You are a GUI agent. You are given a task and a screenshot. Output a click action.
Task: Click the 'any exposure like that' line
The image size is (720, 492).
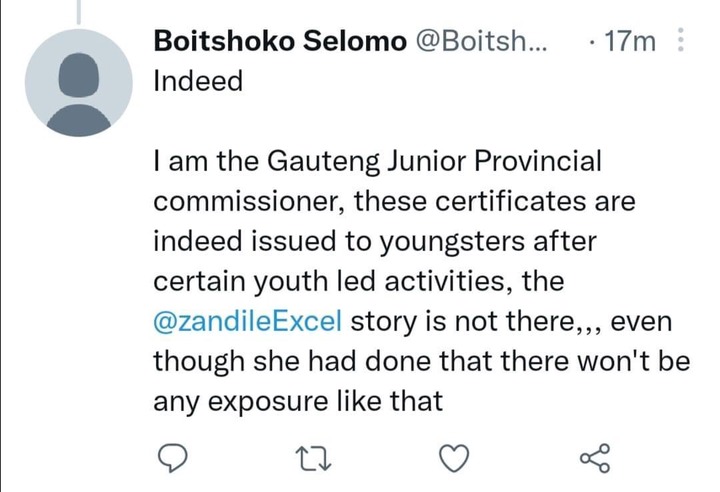[x=298, y=401]
